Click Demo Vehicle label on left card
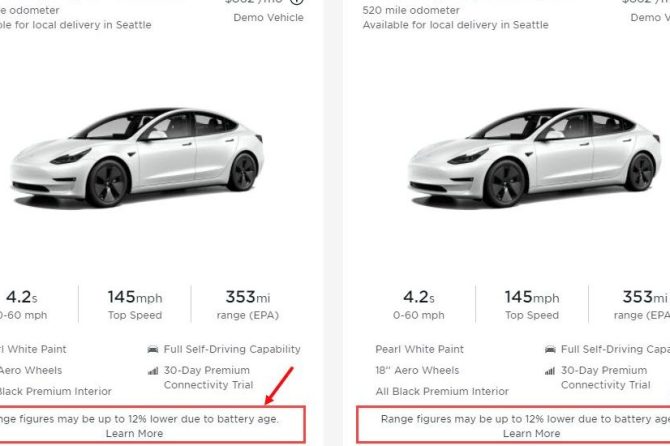670x446 pixels. coord(270,17)
